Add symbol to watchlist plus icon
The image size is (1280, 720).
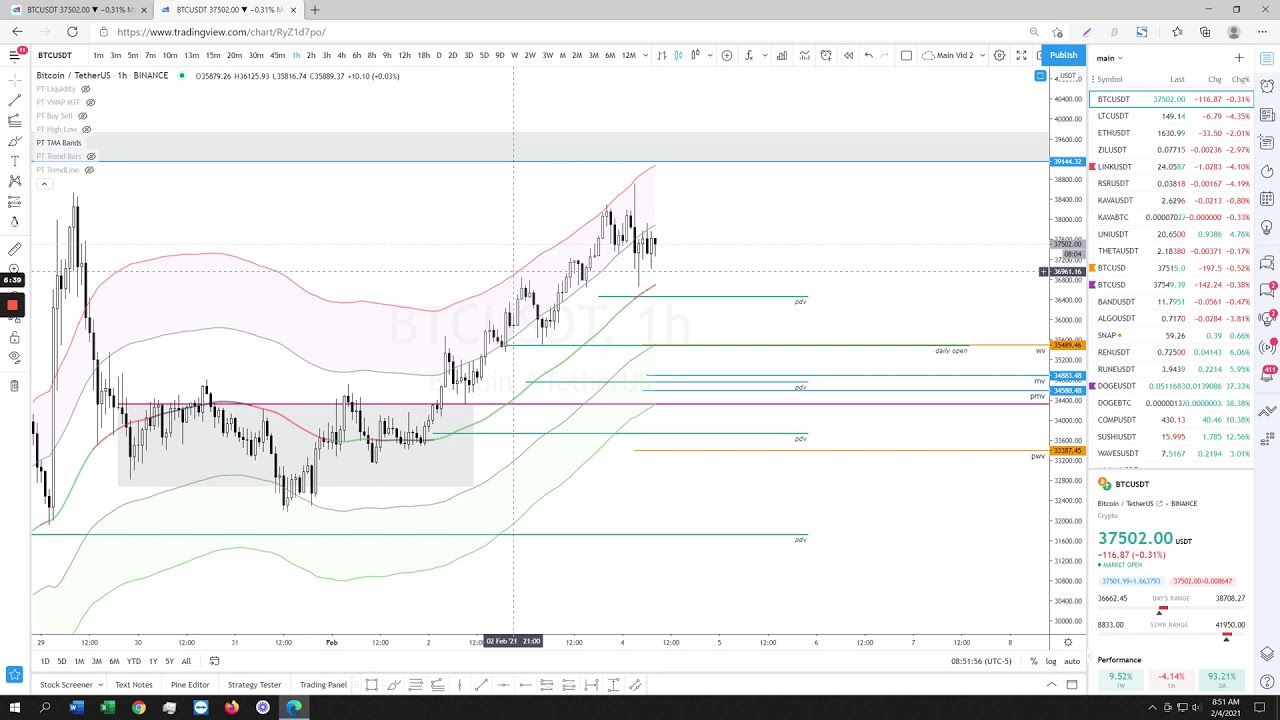tap(1239, 58)
